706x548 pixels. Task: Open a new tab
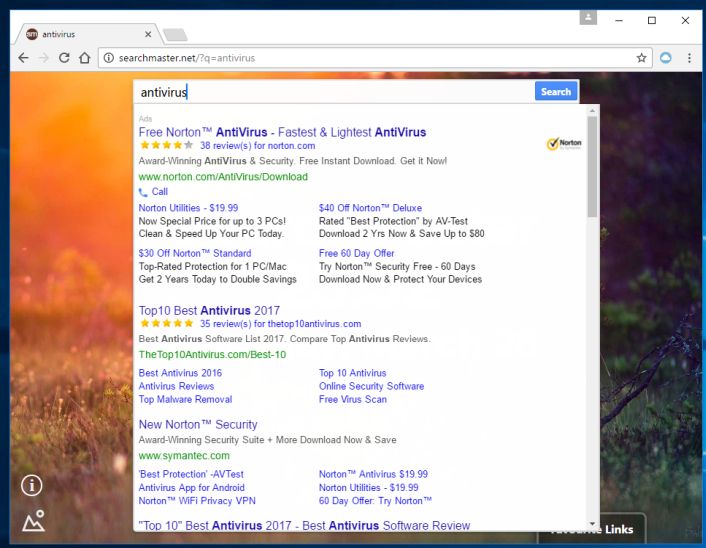[175, 35]
